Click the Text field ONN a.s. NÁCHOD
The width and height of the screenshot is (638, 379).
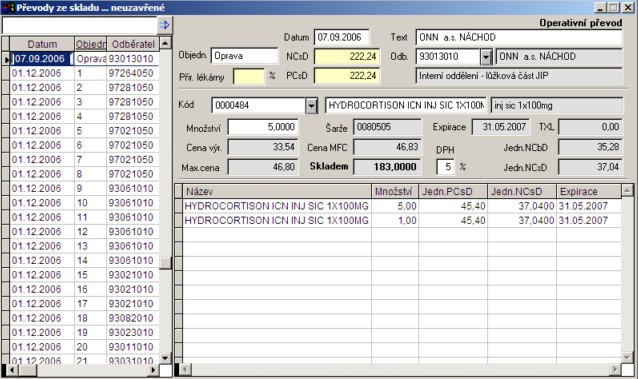pos(519,37)
